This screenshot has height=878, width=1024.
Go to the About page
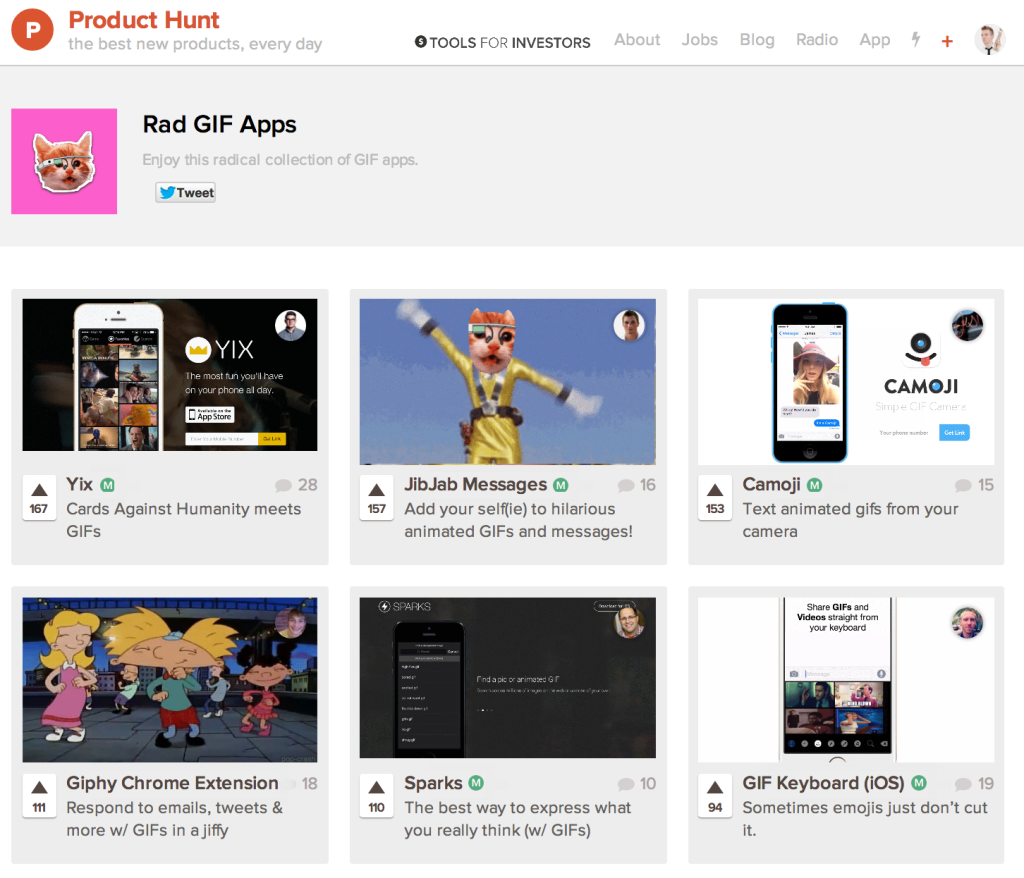637,40
